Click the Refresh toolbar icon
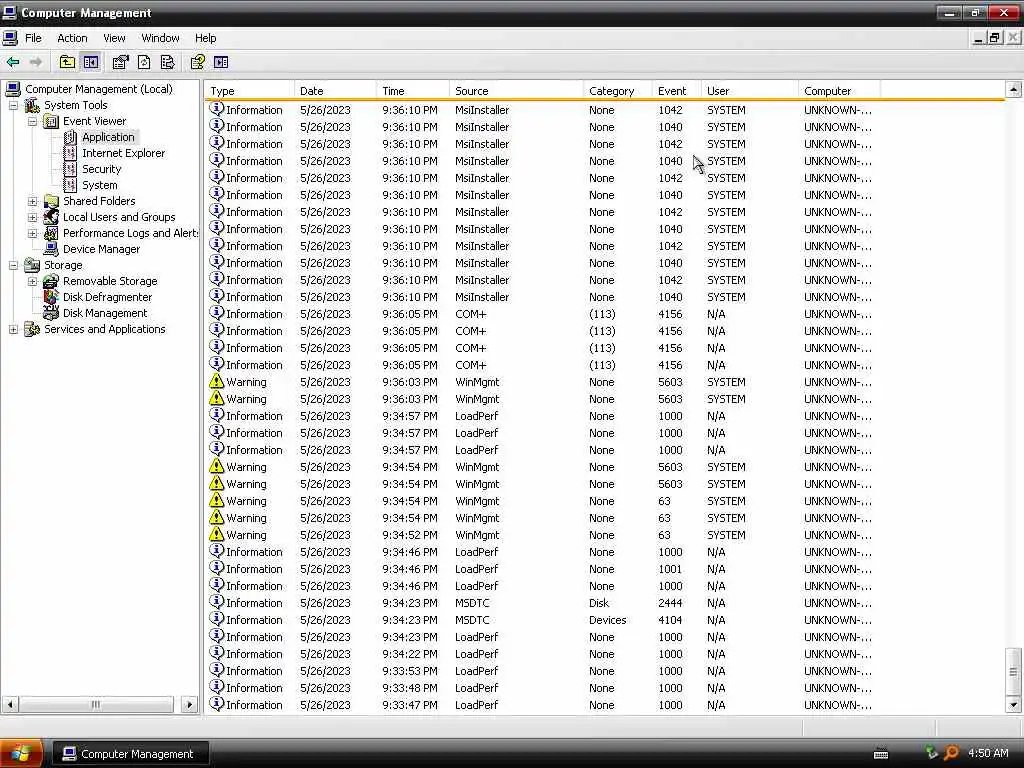The width and height of the screenshot is (1024, 768). 144,62
